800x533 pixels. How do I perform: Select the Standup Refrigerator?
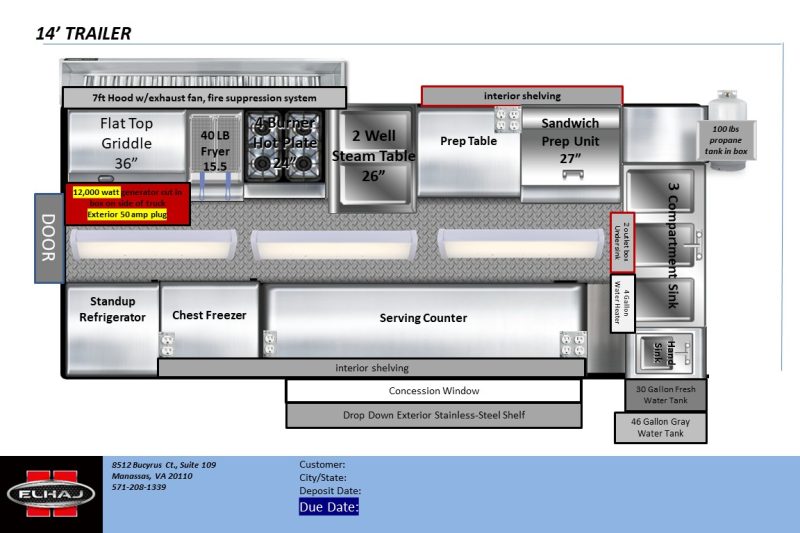[112, 329]
